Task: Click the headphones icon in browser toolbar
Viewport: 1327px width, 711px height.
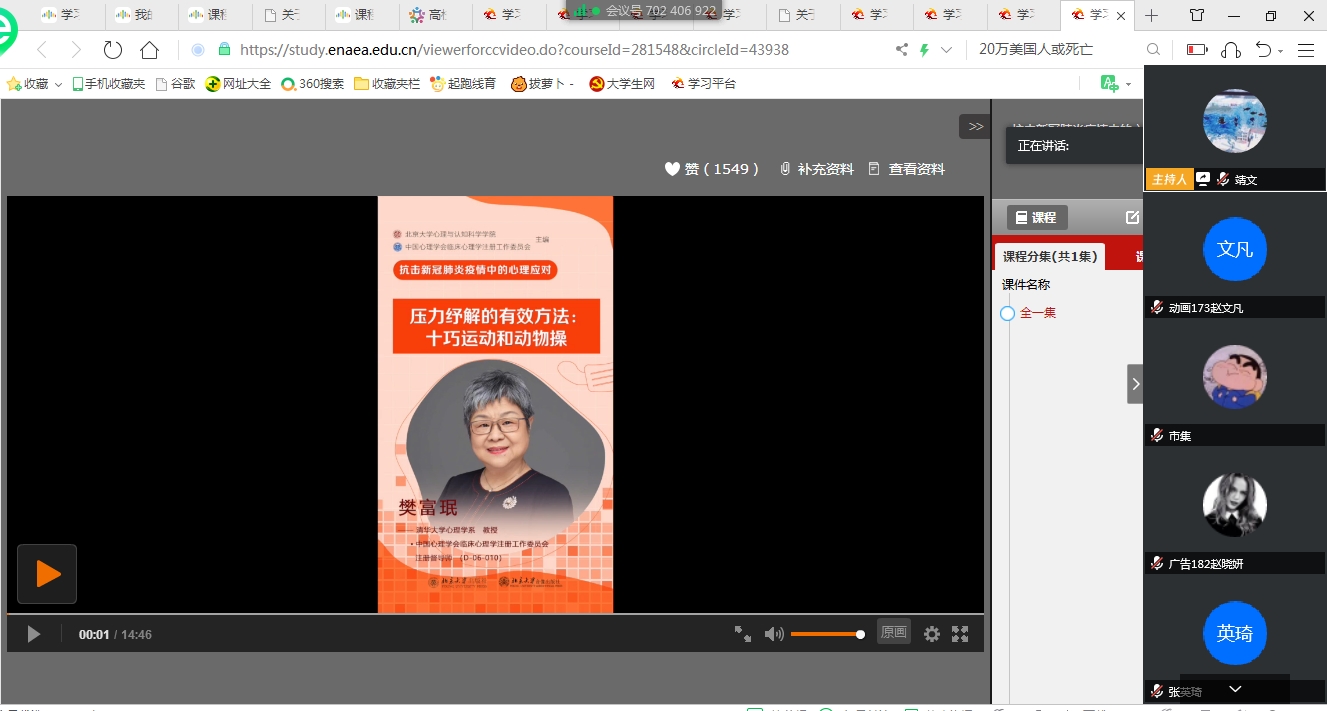Action: coord(1231,50)
